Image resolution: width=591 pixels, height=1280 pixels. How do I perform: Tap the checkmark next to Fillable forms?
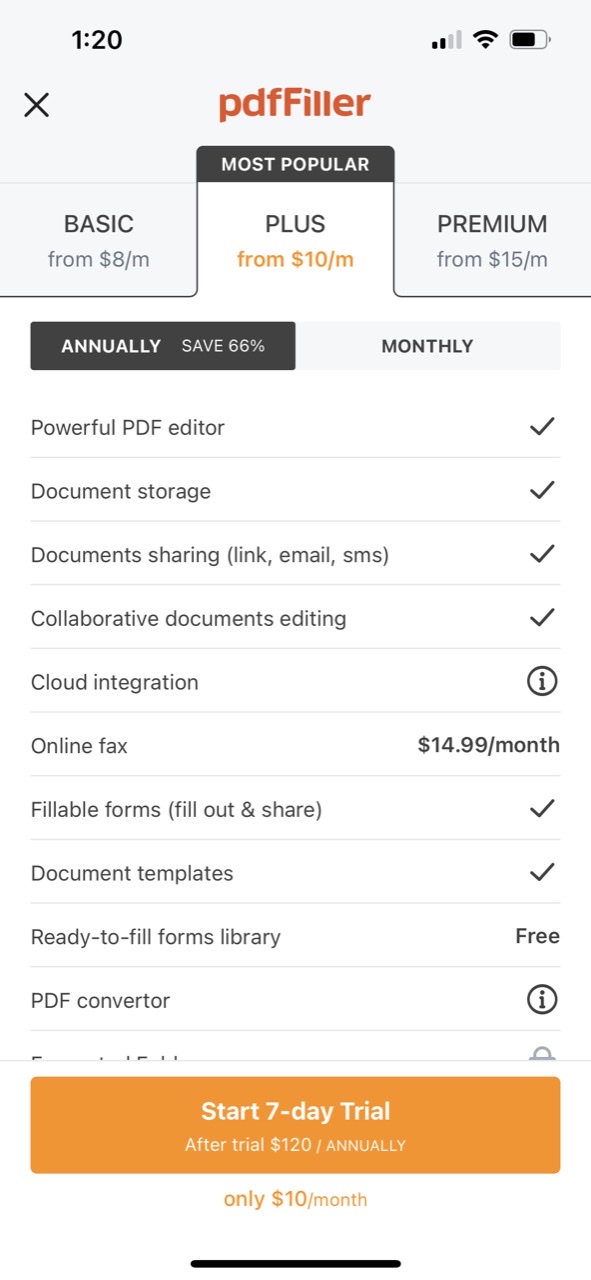tap(542, 808)
